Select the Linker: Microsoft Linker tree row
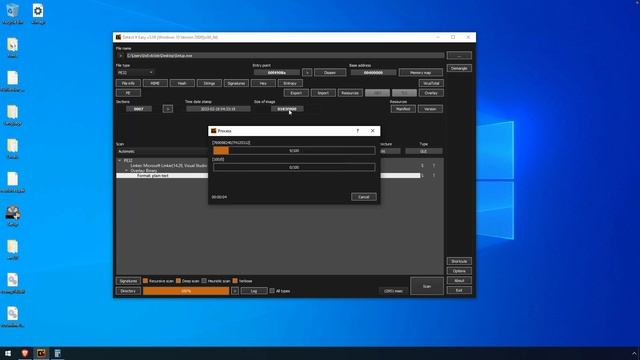 (x=168, y=166)
